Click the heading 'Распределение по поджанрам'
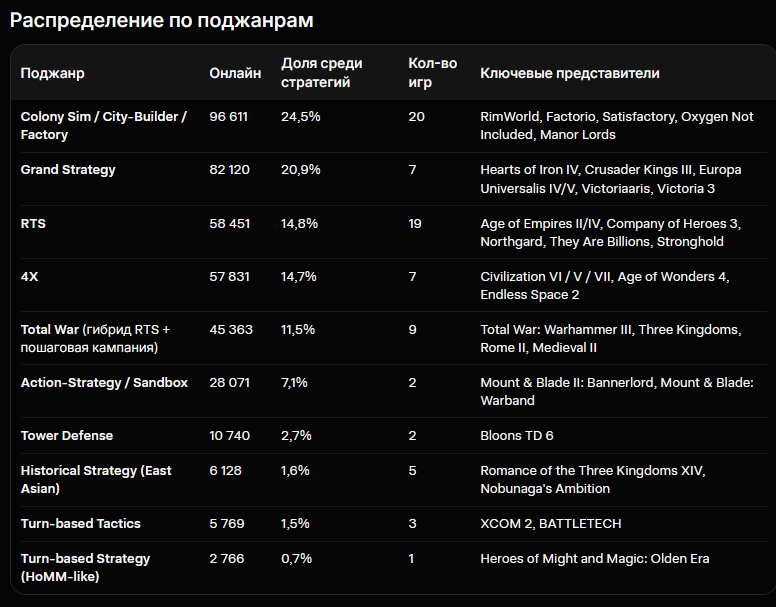 point(161,21)
